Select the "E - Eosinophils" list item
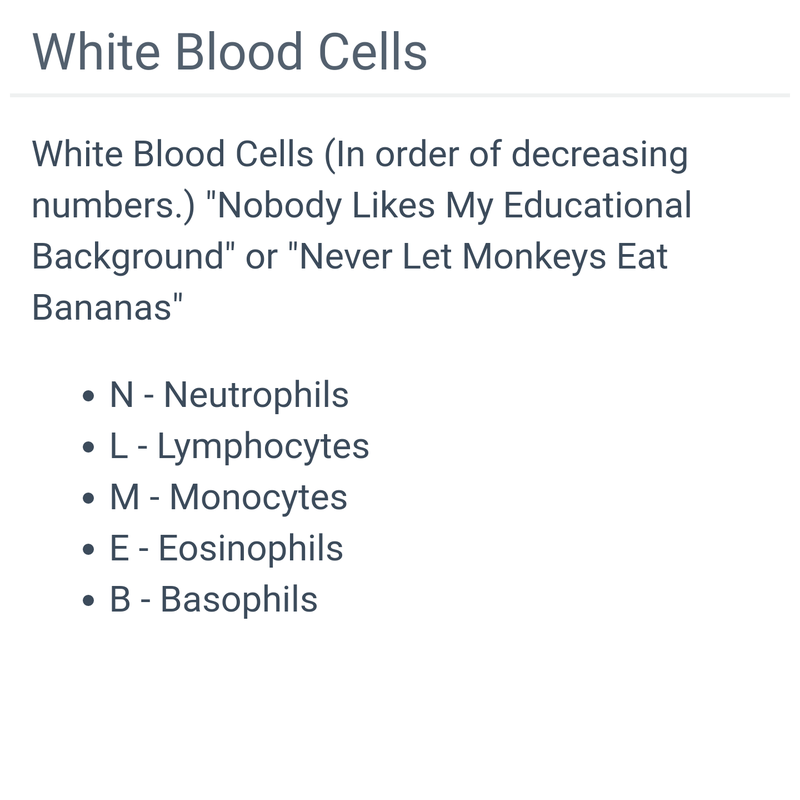The height and width of the screenshot is (800, 800). click(226, 548)
